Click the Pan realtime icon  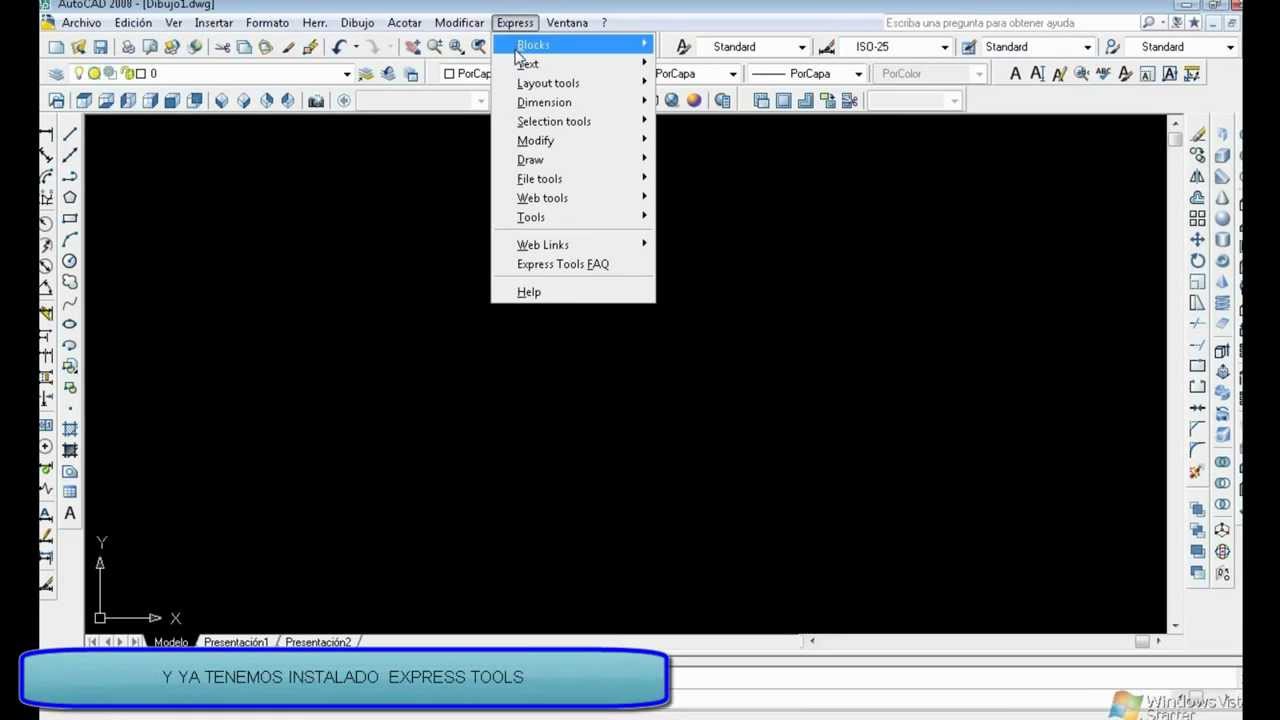click(x=412, y=47)
